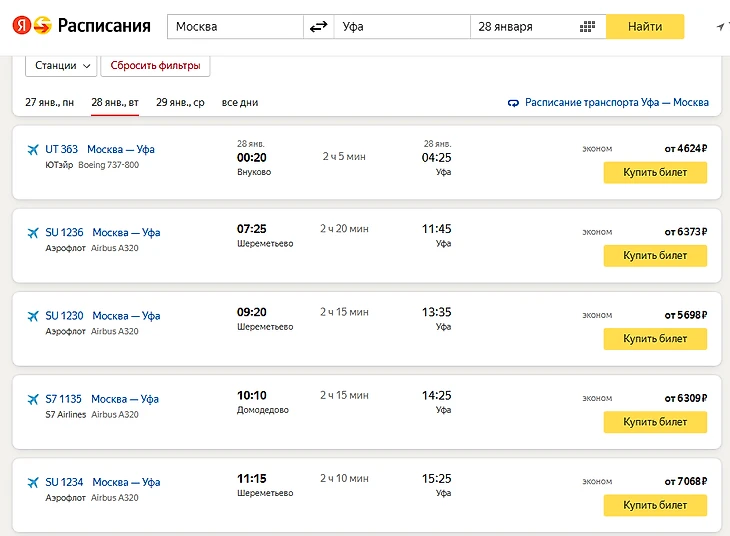Select the все дни tab
This screenshot has height=536, width=730.
(x=240, y=102)
